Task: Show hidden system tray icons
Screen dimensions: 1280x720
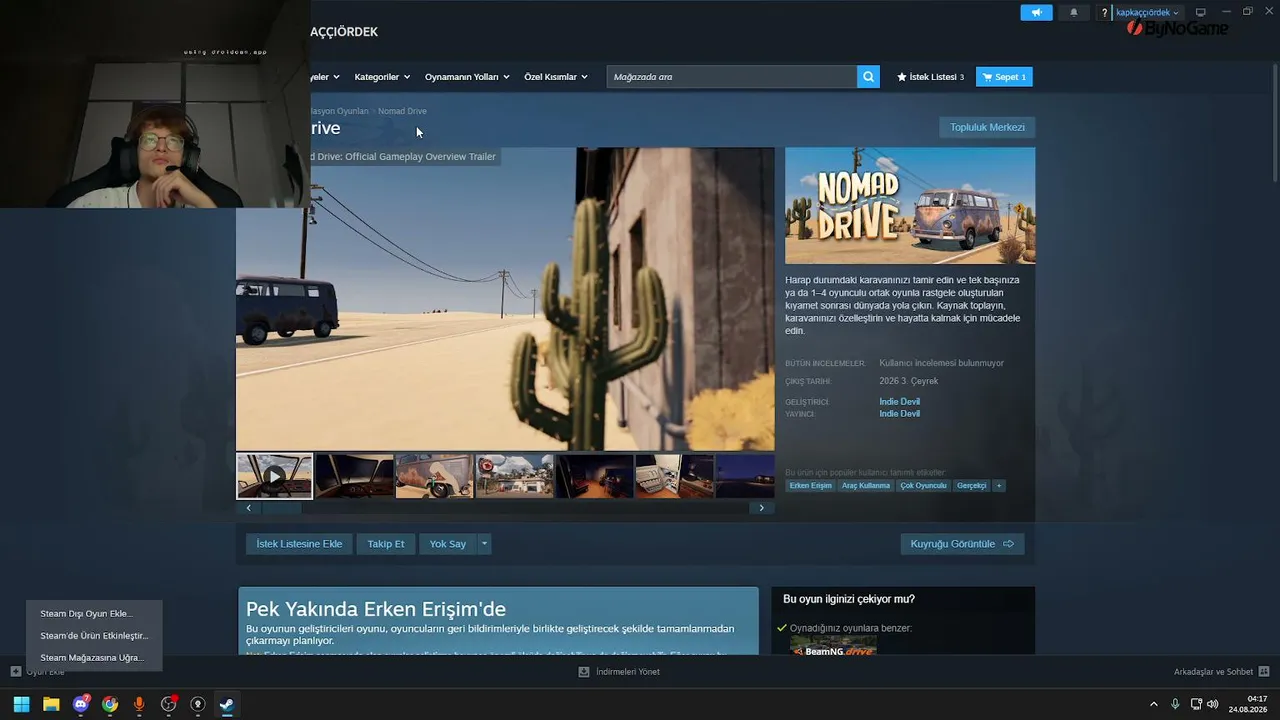Action: pos(1153,704)
